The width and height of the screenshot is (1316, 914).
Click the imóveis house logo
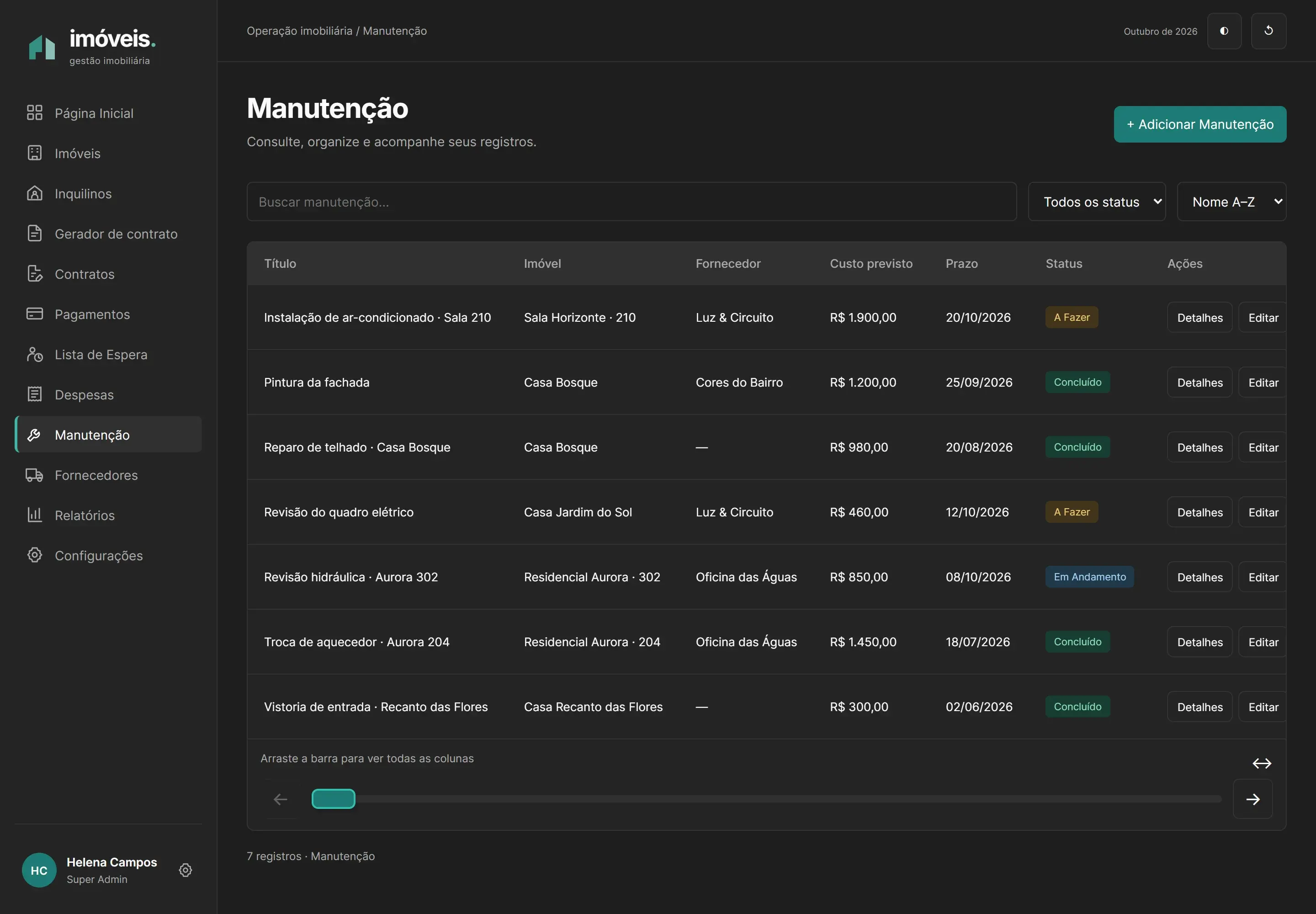[42, 47]
